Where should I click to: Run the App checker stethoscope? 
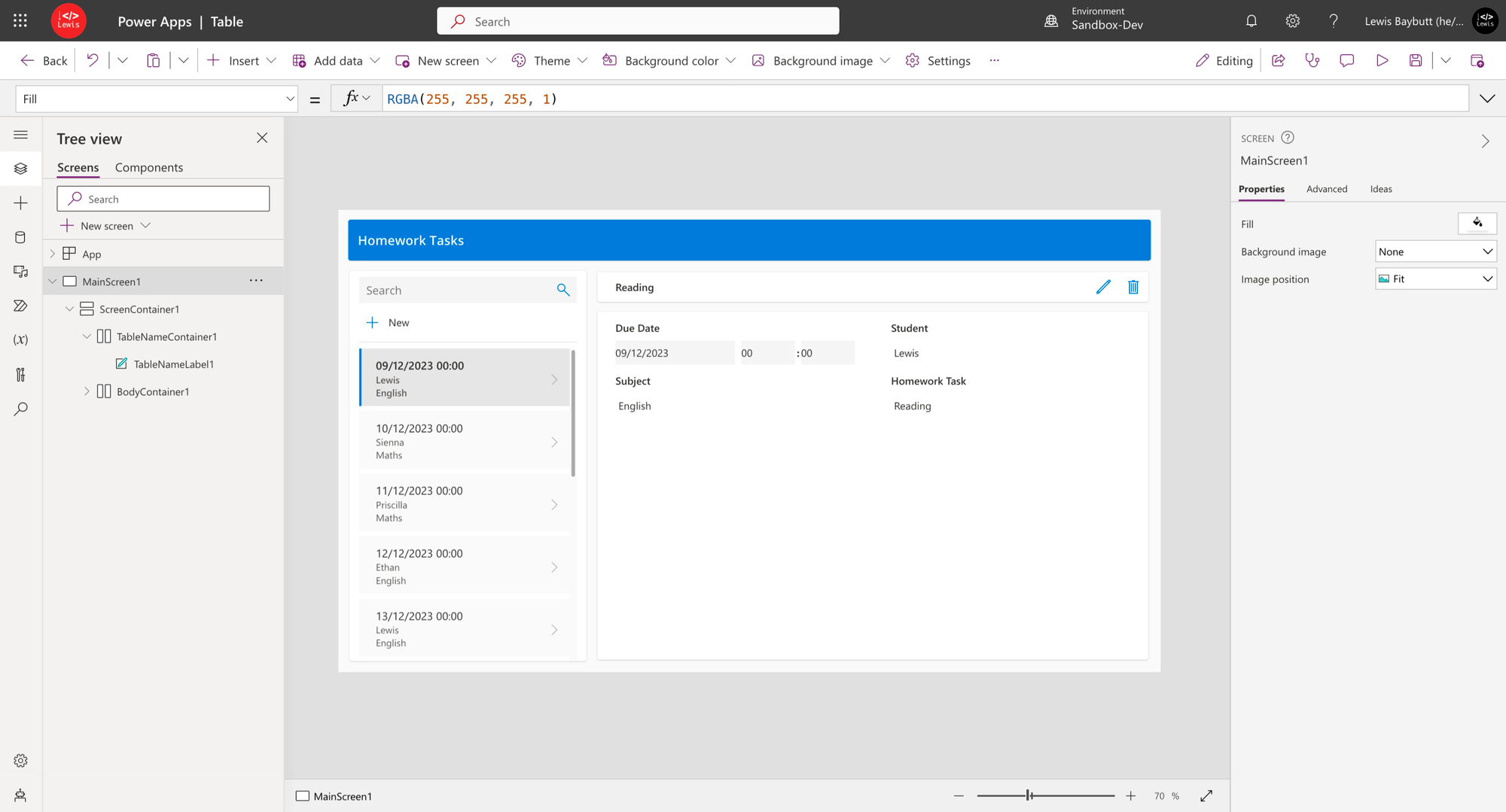(x=1312, y=60)
